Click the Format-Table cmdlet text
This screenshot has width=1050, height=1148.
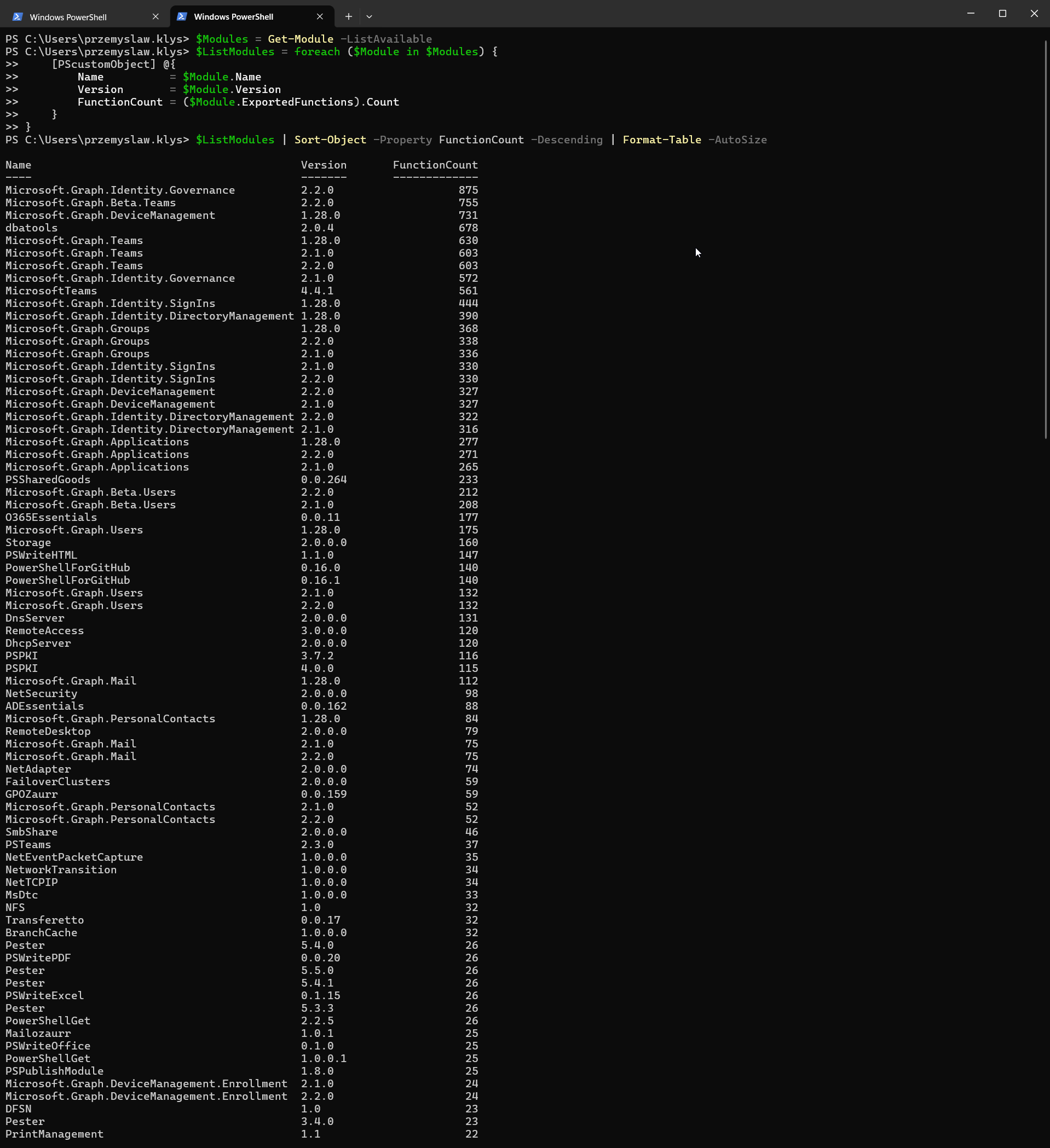point(661,140)
